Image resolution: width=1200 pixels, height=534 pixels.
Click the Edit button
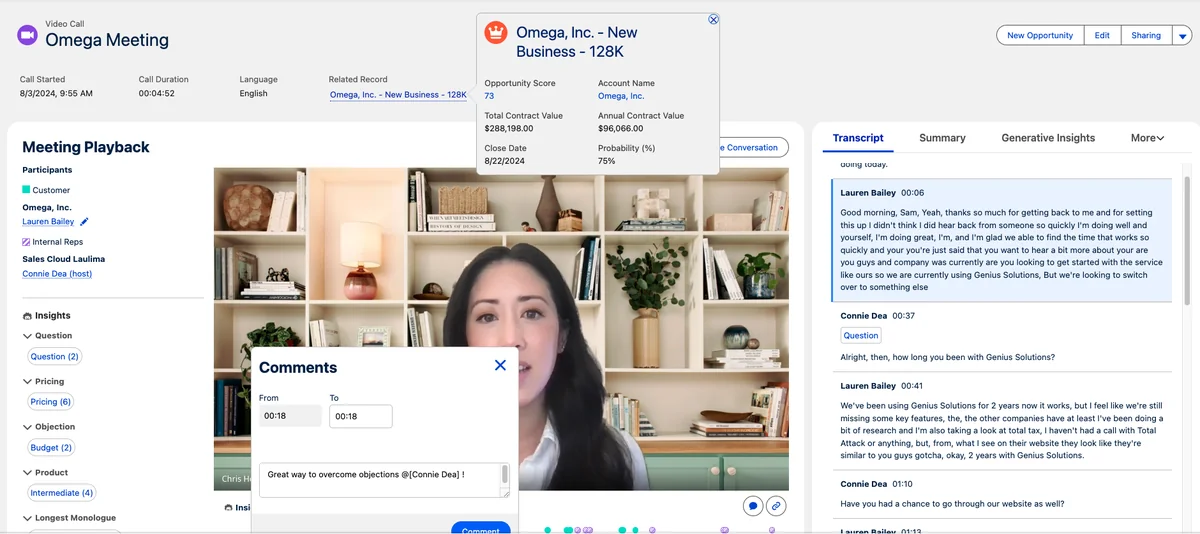tap(1102, 35)
